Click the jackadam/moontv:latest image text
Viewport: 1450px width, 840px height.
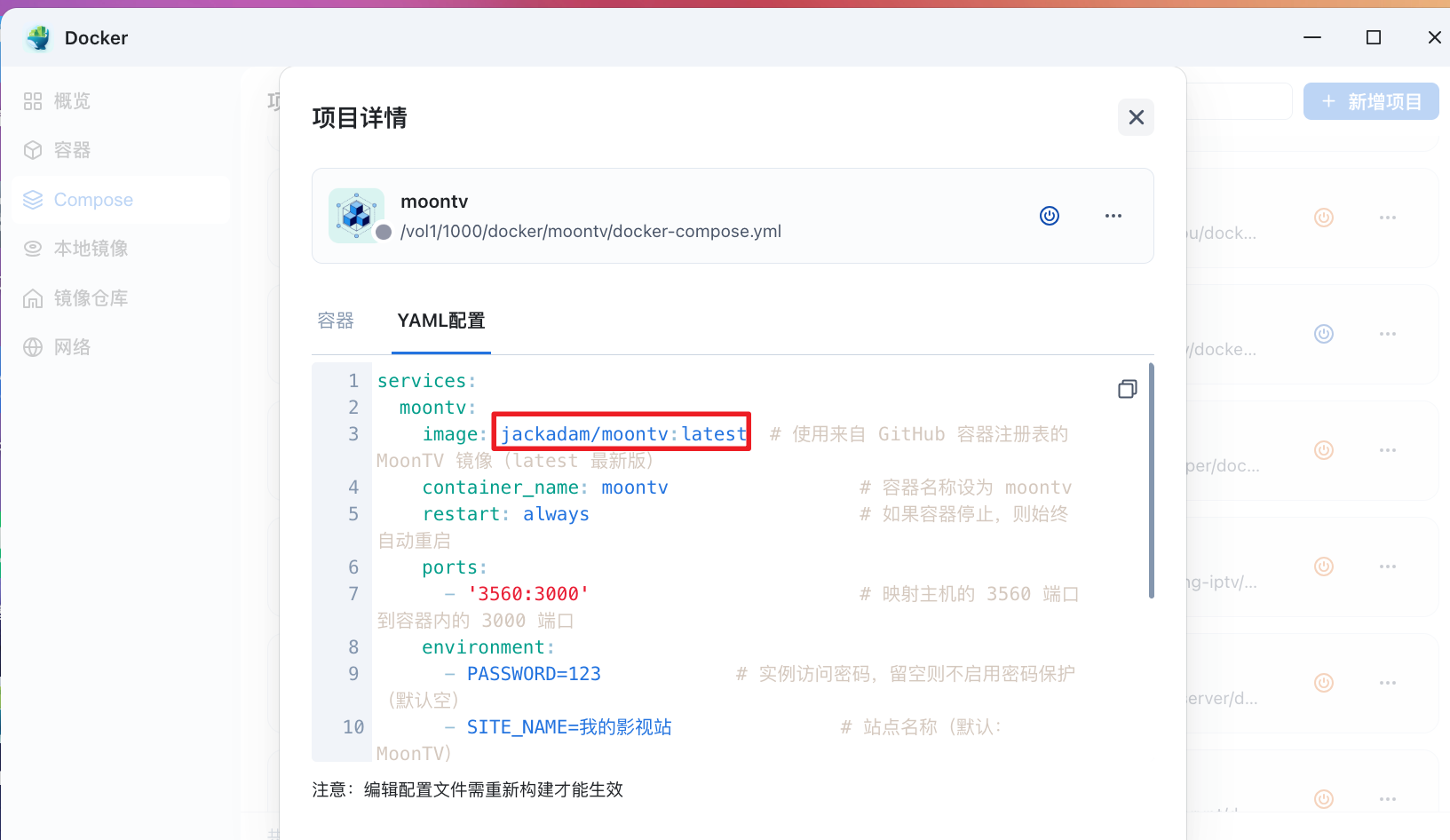622,433
